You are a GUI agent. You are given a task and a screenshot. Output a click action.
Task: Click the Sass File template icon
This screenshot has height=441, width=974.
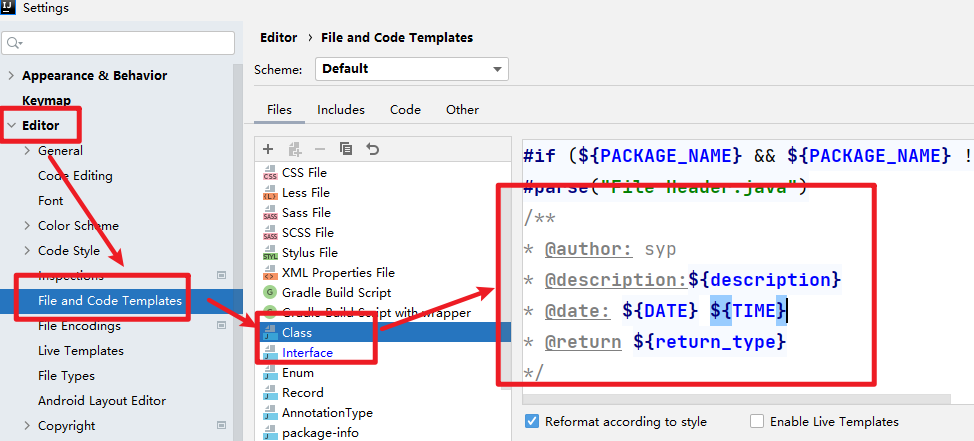(270, 212)
